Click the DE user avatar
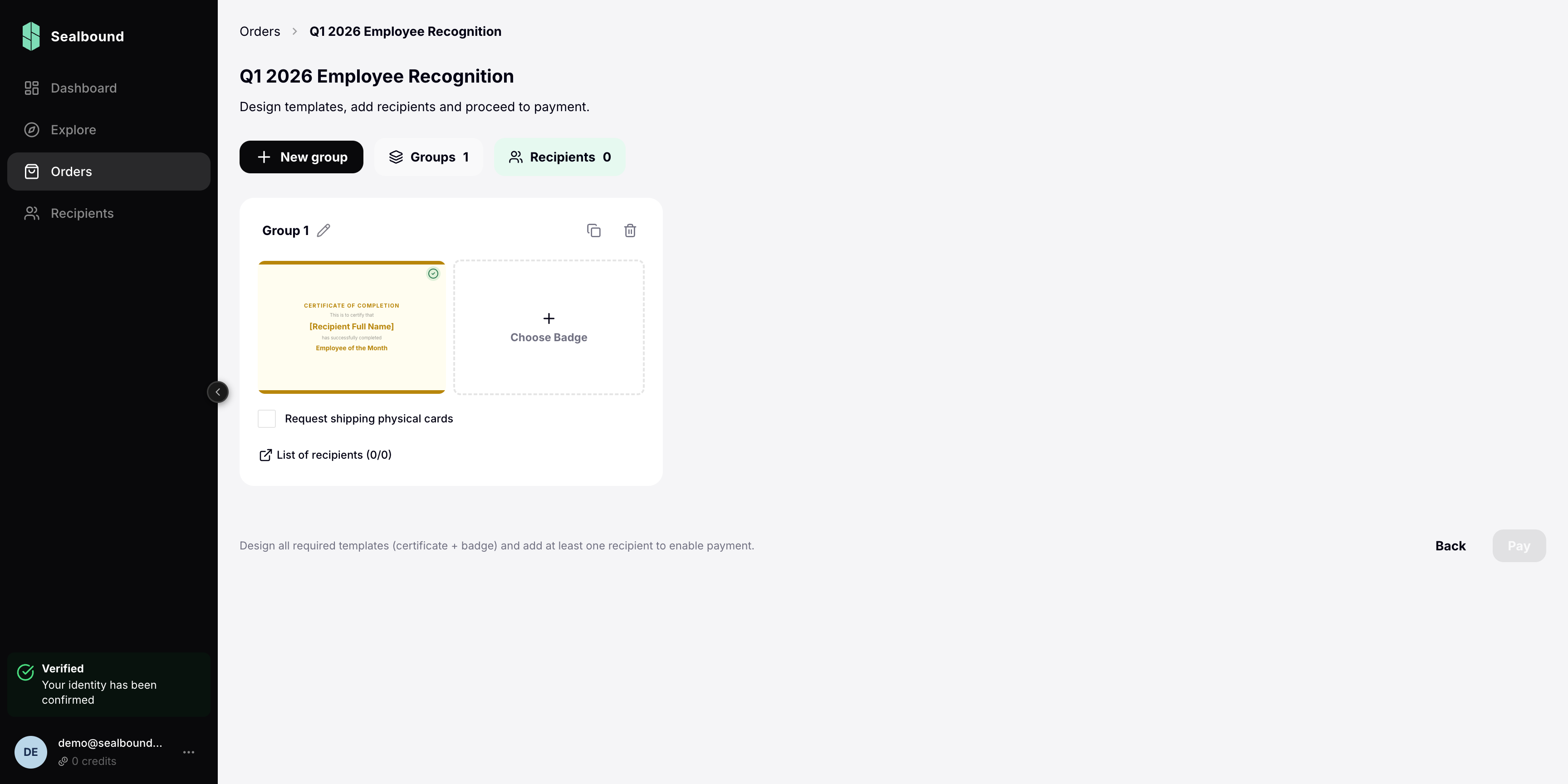Viewport: 1568px width, 784px height. (30, 752)
